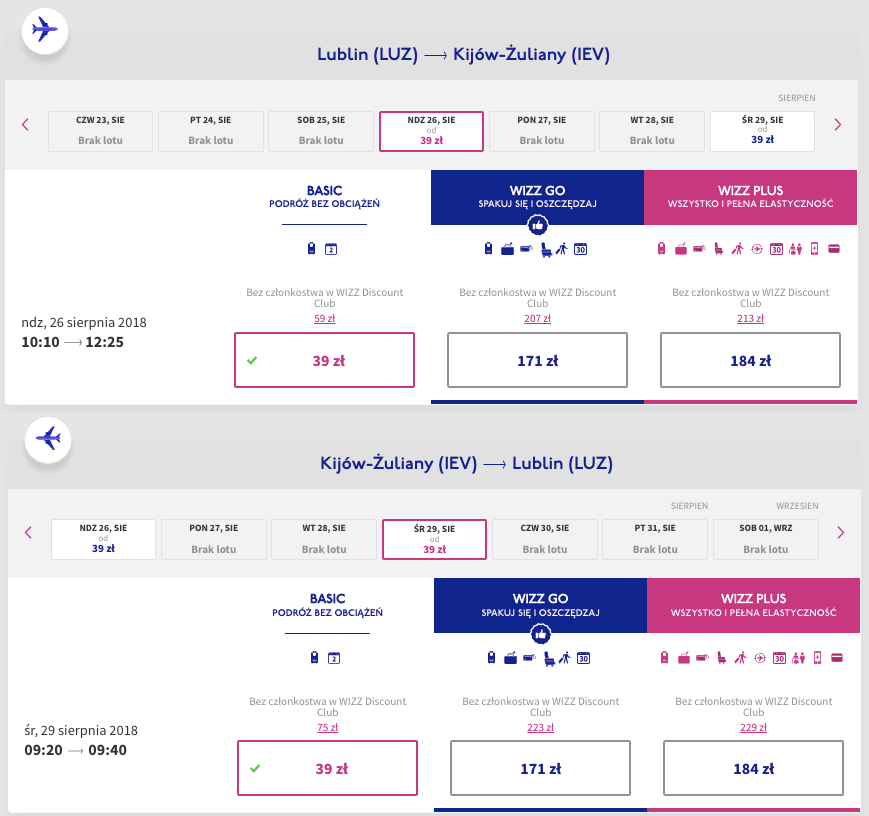
Task: Click outbound WIZZ PLUS mobile phone icon
Action: [814, 249]
